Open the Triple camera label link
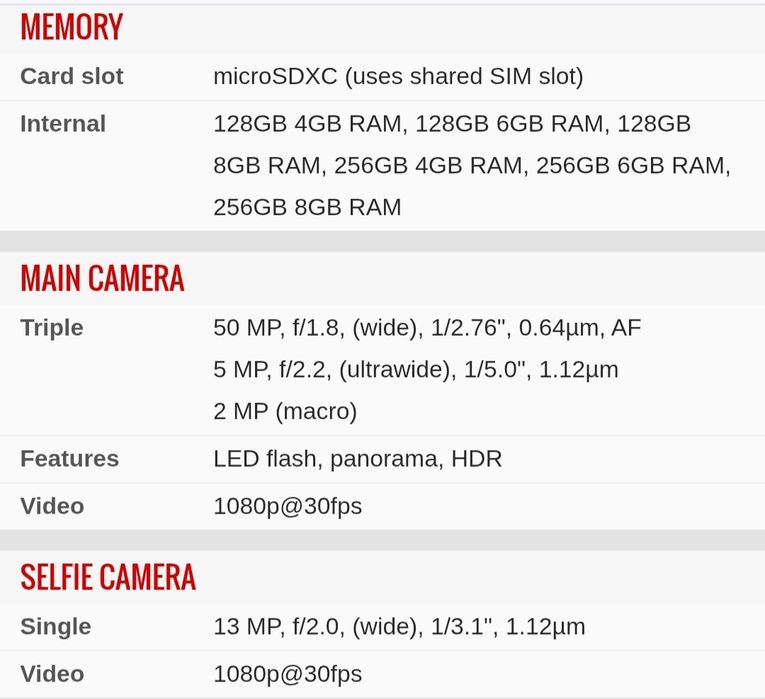 pyautogui.click(x=52, y=328)
